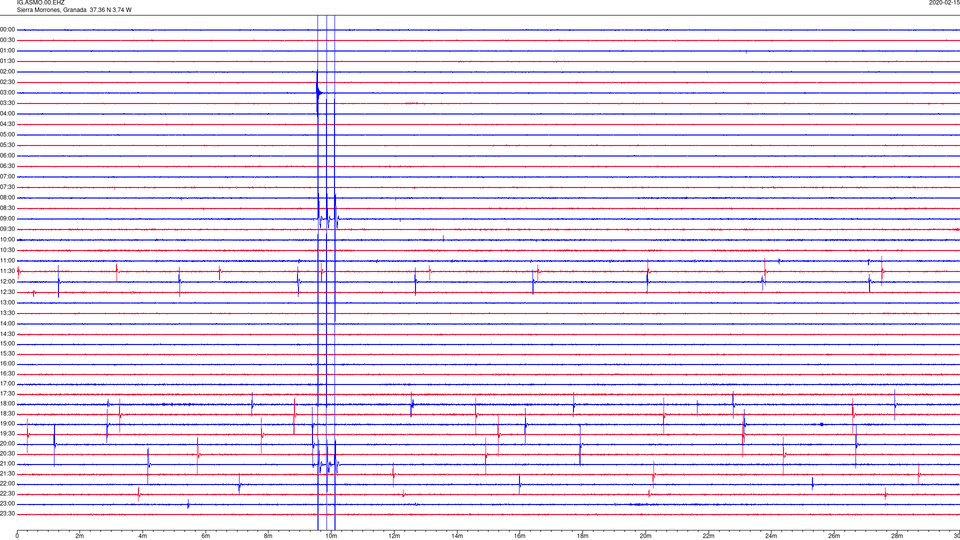Image resolution: width=960 pixels, height=540 pixels.
Task: Select the 21:00 trace time label
Action: pyautogui.click(x=7, y=463)
